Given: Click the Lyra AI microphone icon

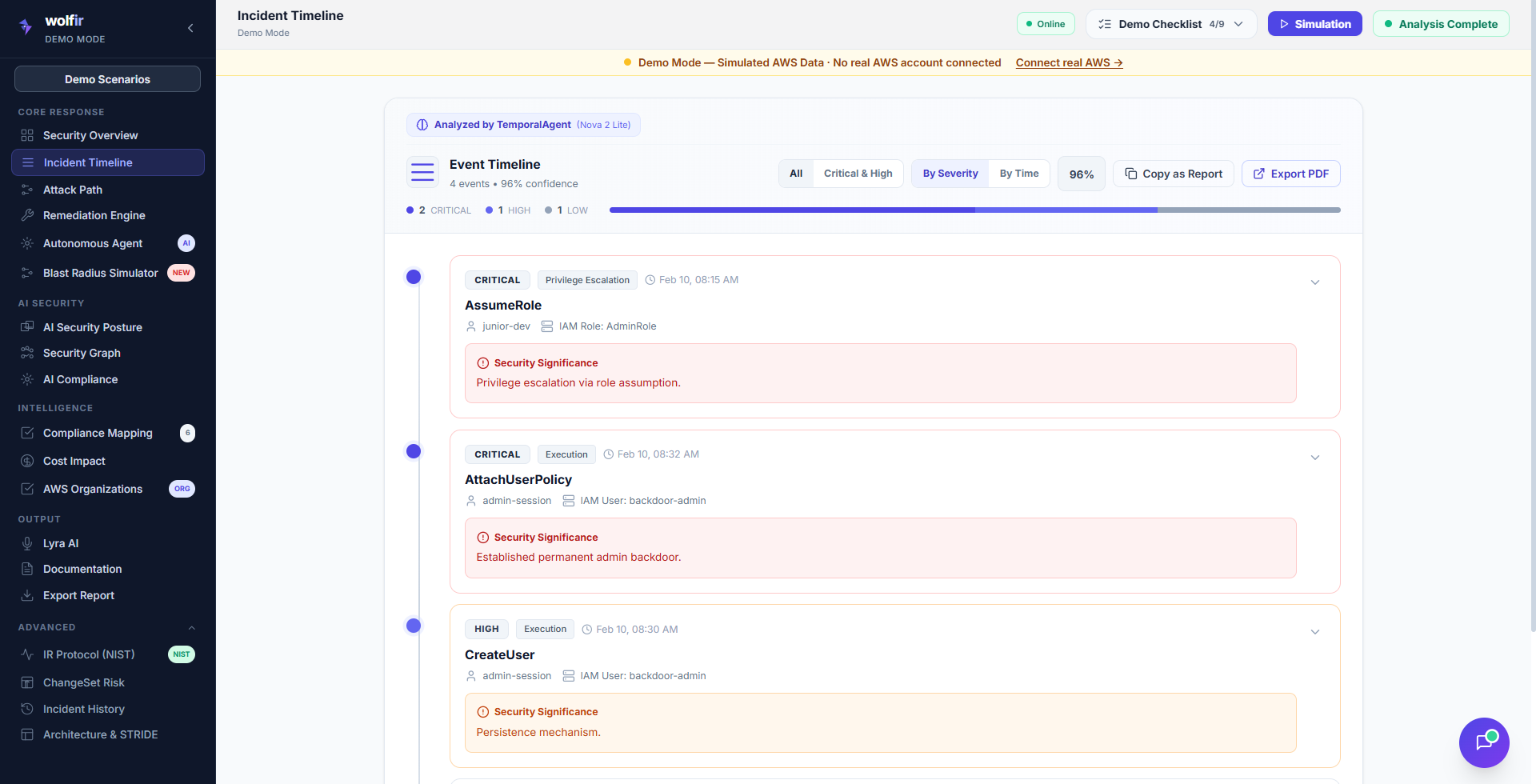Looking at the screenshot, I should pos(27,543).
